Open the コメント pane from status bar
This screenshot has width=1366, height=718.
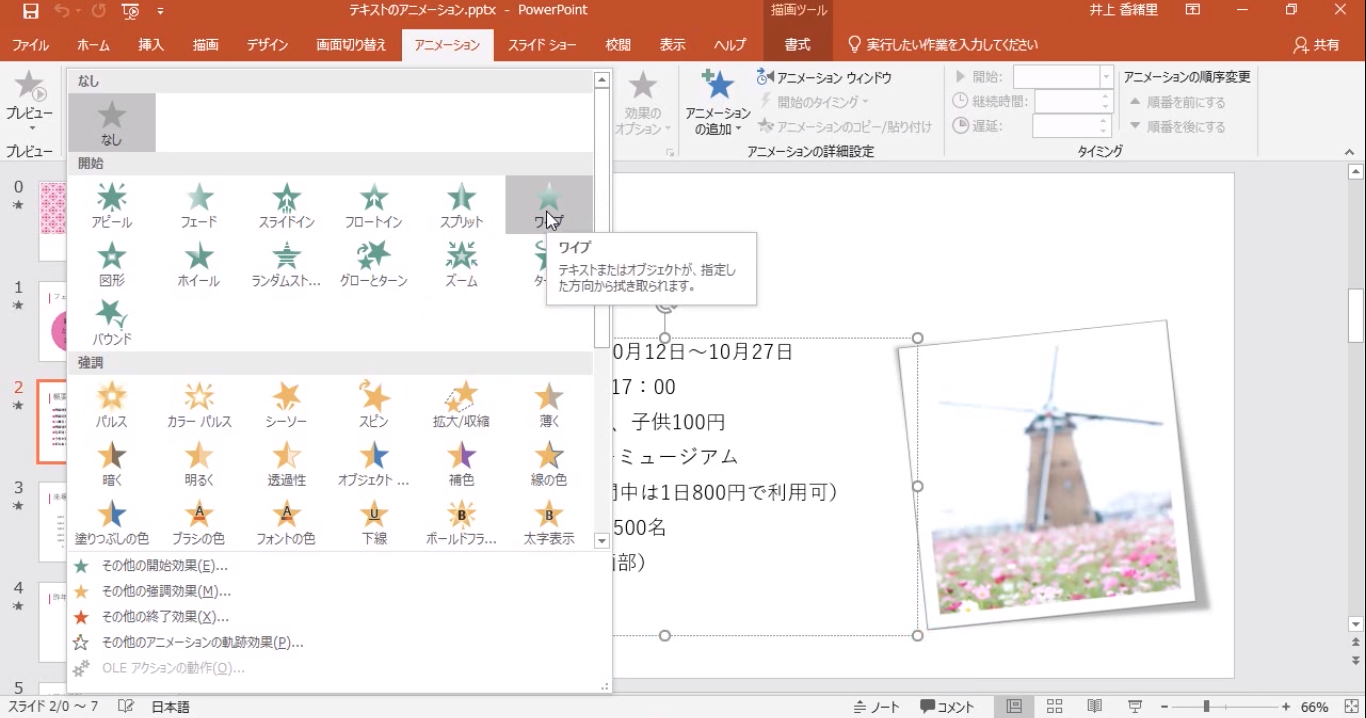[947, 707]
